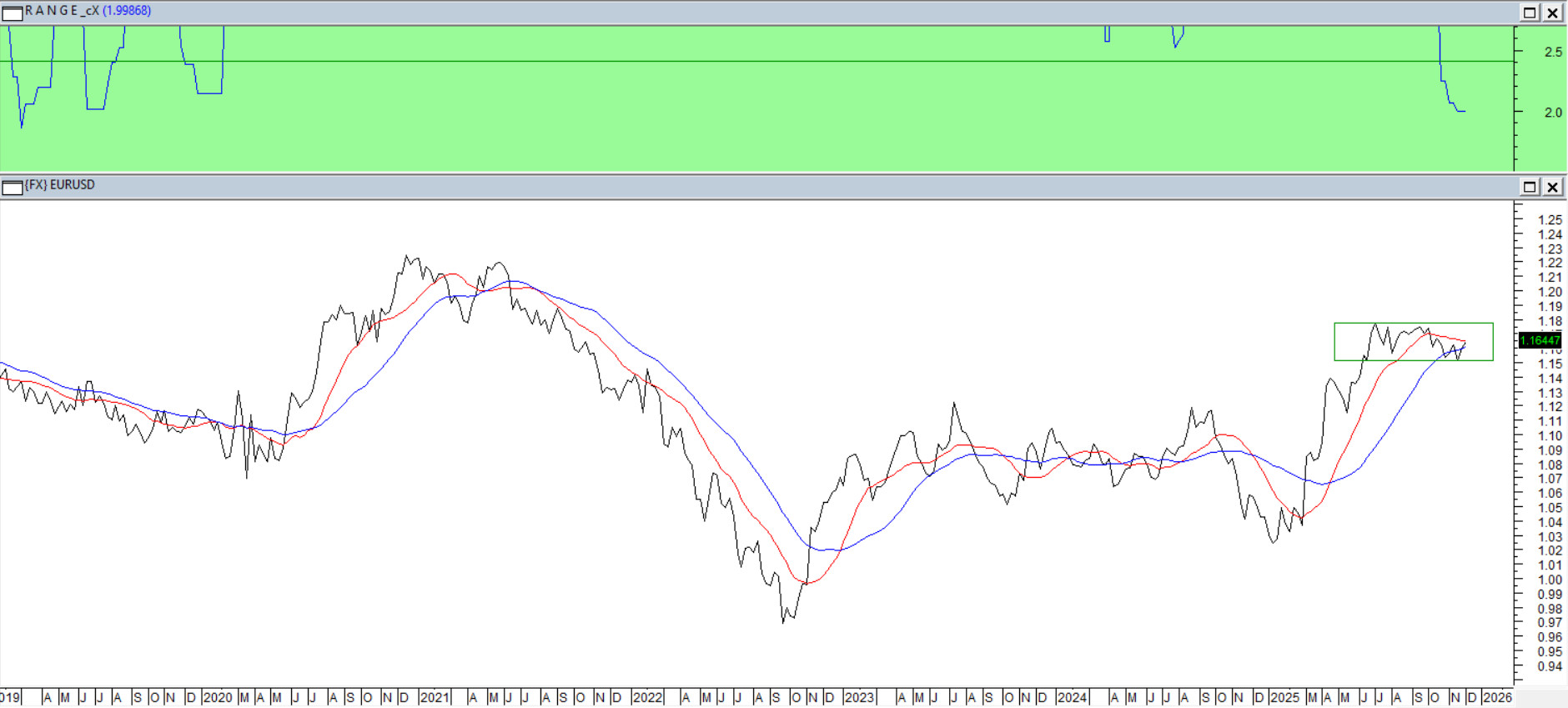The height and width of the screenshot is (708, 1568).
Task: Open the EURUSD chart window menu icon
Action: point(13,187)
